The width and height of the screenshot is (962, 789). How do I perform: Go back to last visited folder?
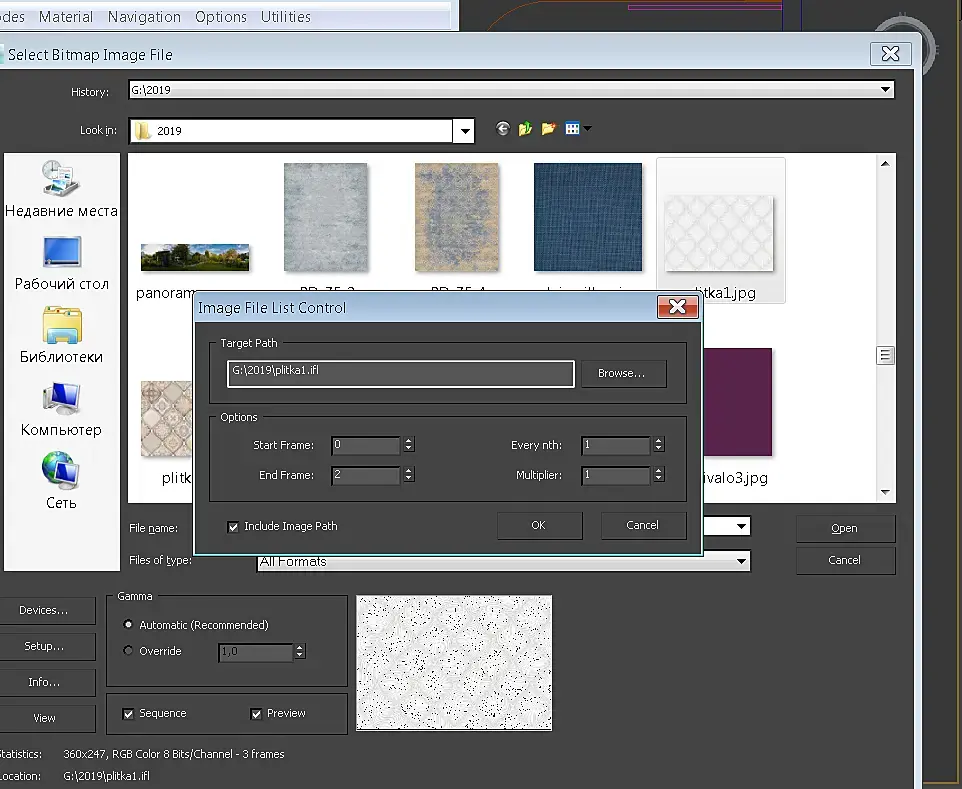point(502,129)
